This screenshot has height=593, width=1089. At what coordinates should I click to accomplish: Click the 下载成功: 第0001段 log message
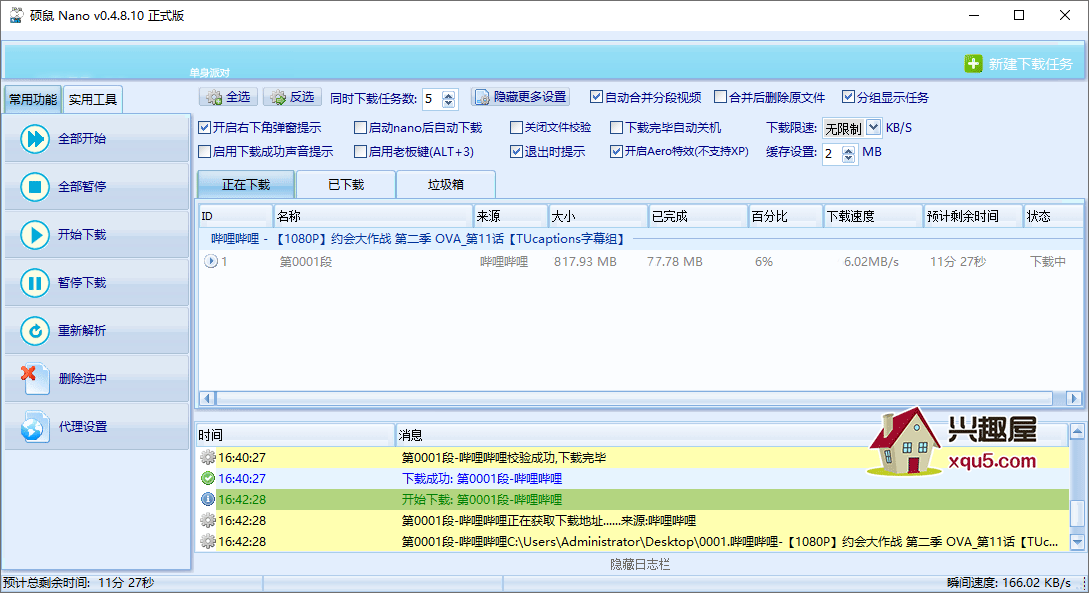(482, 478)
